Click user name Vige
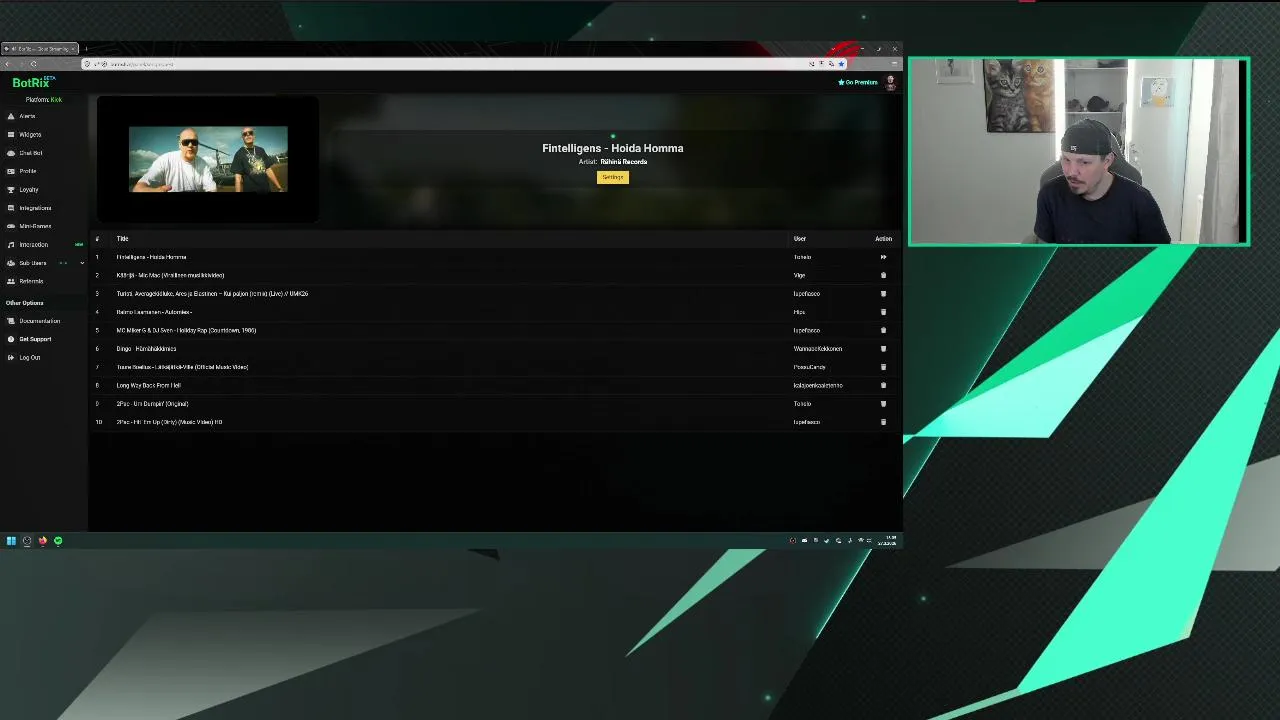Viewport: 1280px width, 720px height. [799, 275]
